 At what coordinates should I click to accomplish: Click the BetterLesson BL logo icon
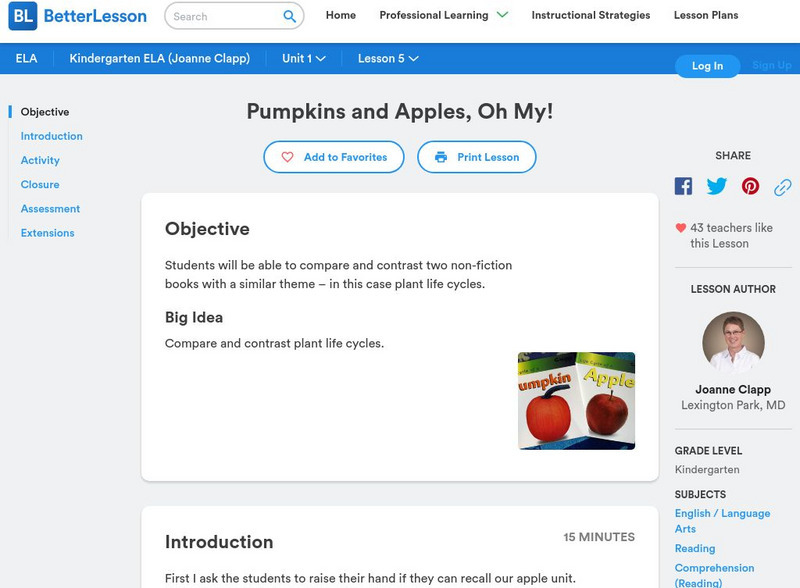coord(22,16)
